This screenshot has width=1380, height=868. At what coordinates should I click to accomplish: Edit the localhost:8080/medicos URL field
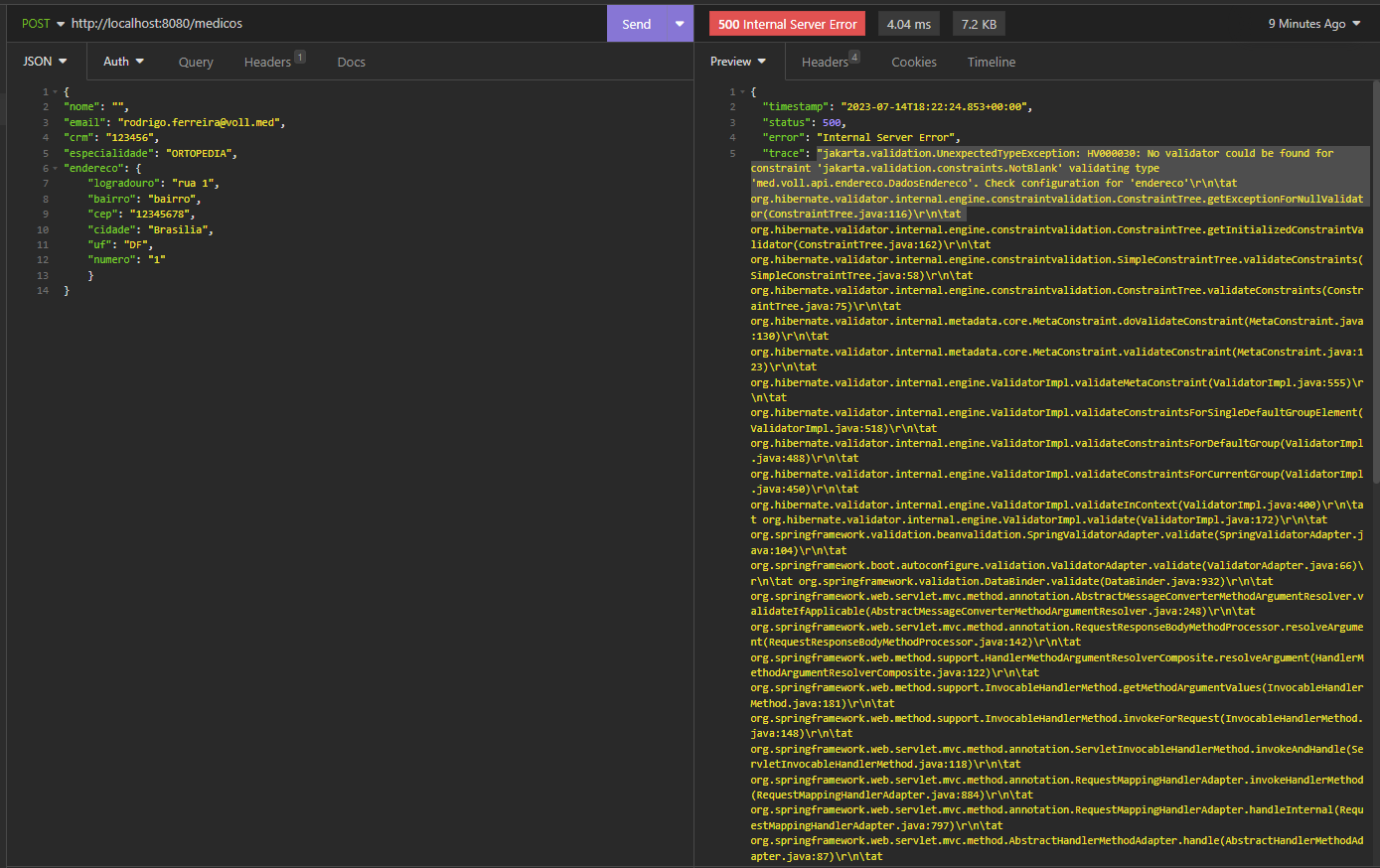click(x=336, y=23)
